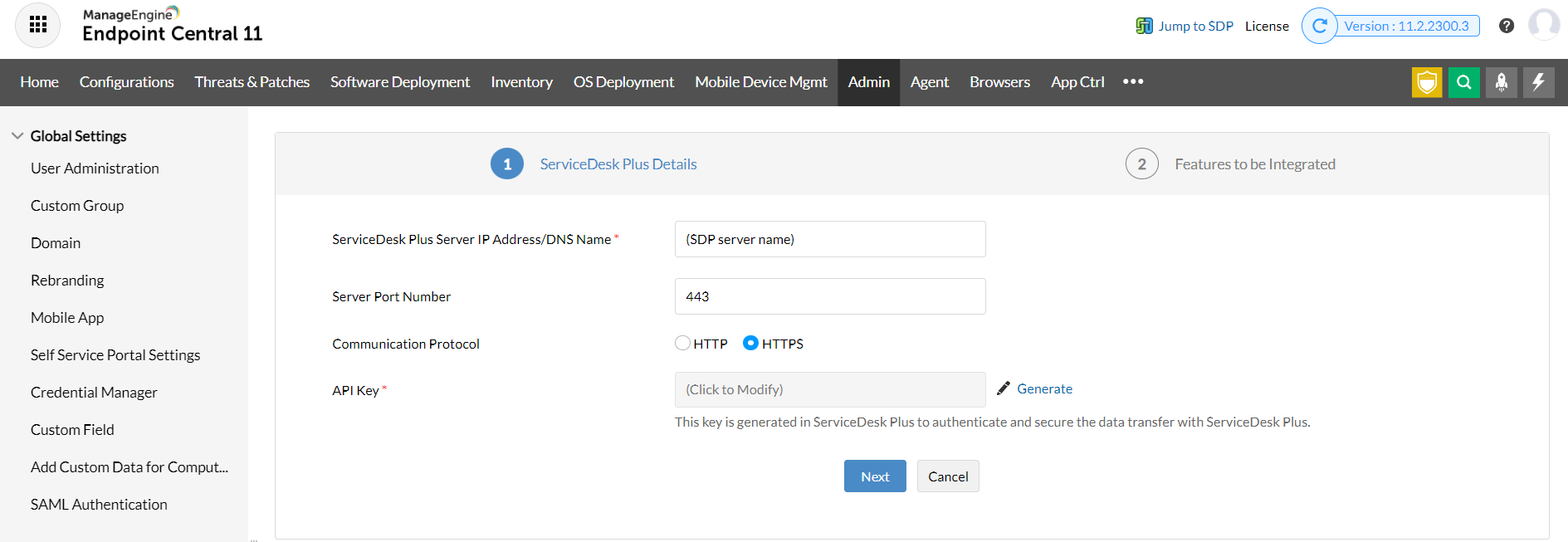This screenshot has width=1568, height=542.
Task: Click the user profile avatar icon
Action: 1543,25
